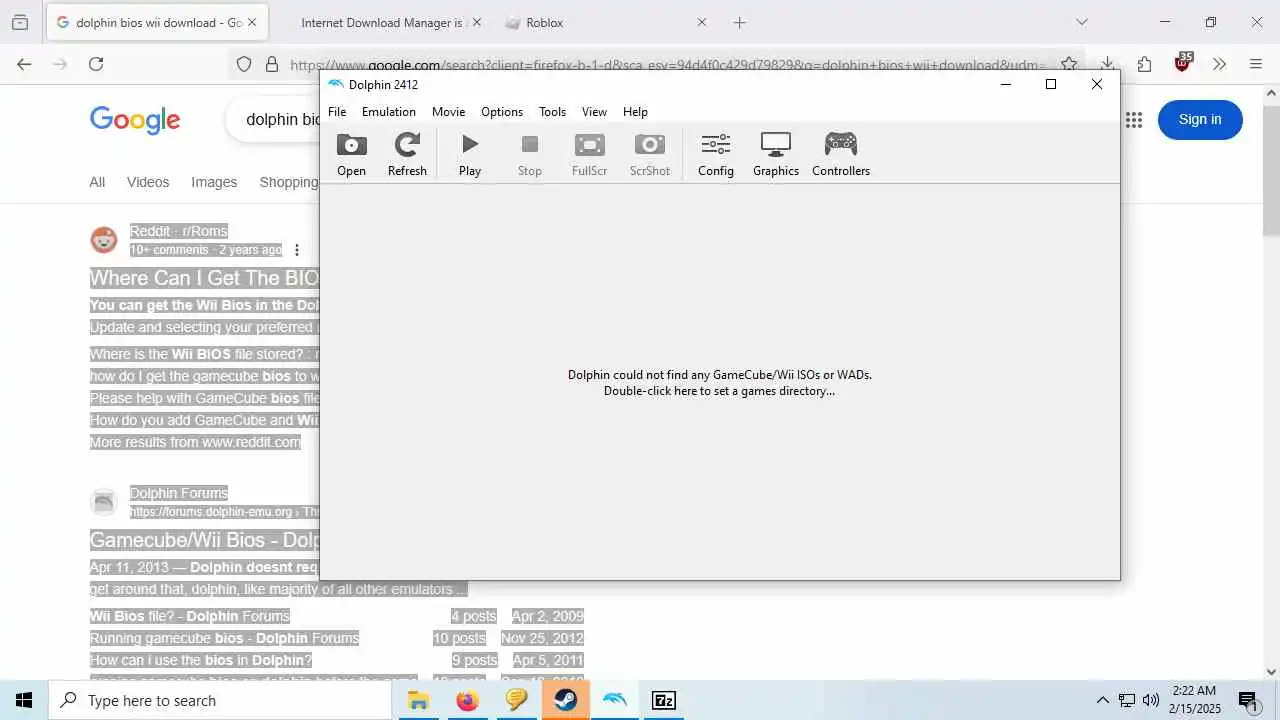This screenshot has height=720, width=1280.
Task: Open the Options menu in Dolphin
Action: coord(502,112)
